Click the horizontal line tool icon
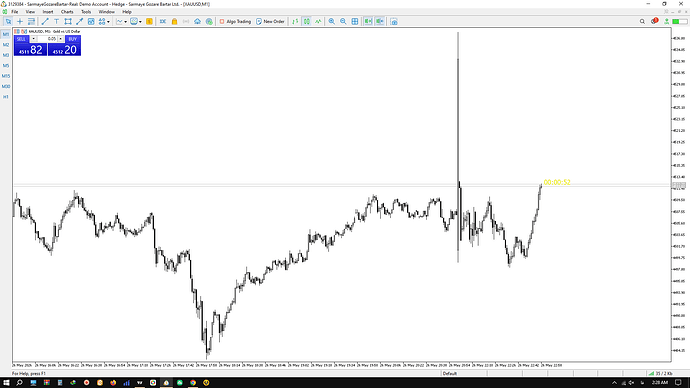Image resolution: width=690 pixels, height=388 pixels. [31, 21]
